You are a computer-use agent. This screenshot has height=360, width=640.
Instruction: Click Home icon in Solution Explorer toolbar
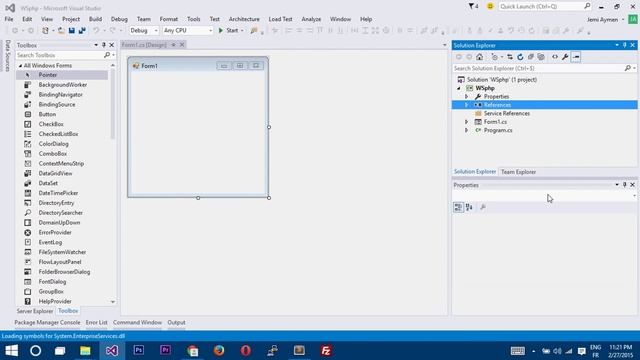[480, 57]
